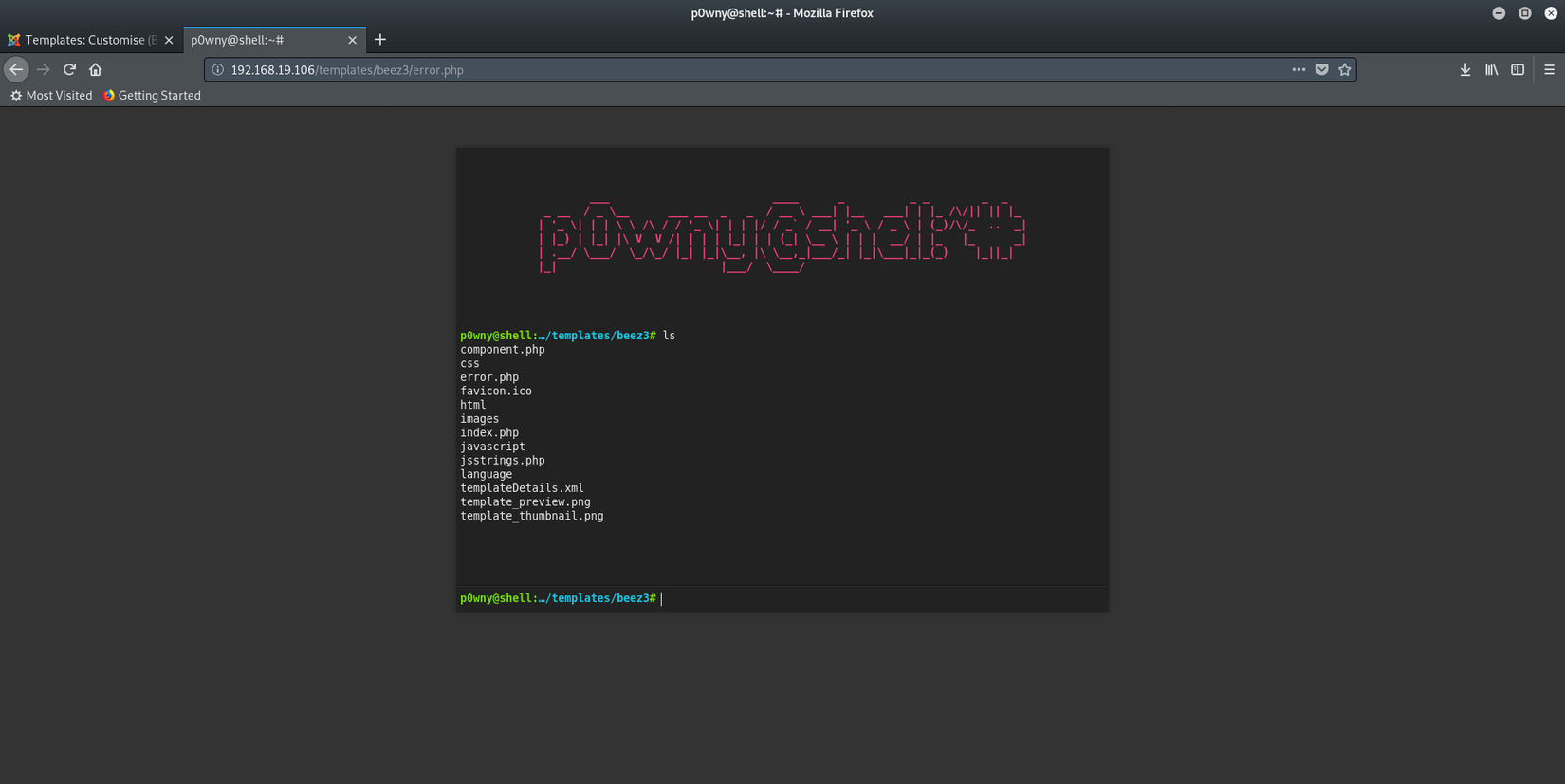Close the Firefox window
Image resolution: width=1565 pixels, height=784 pixels.
click(1551, 13)
